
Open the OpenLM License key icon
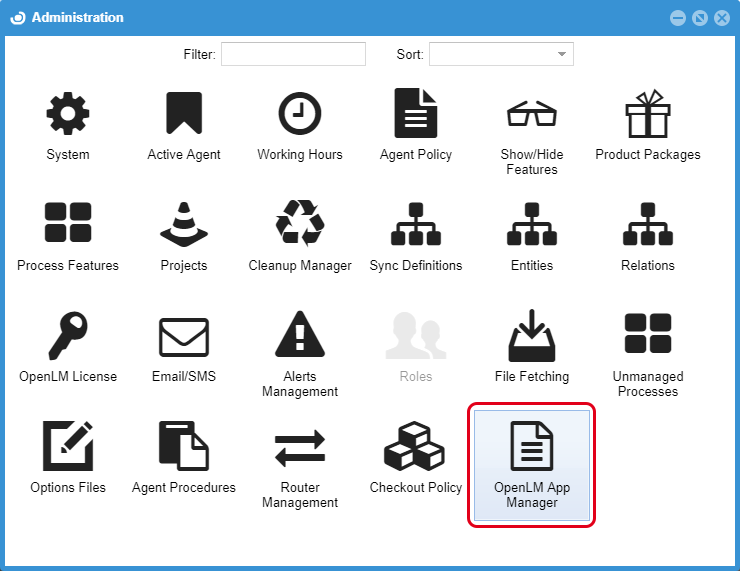[x=68, y=335]
